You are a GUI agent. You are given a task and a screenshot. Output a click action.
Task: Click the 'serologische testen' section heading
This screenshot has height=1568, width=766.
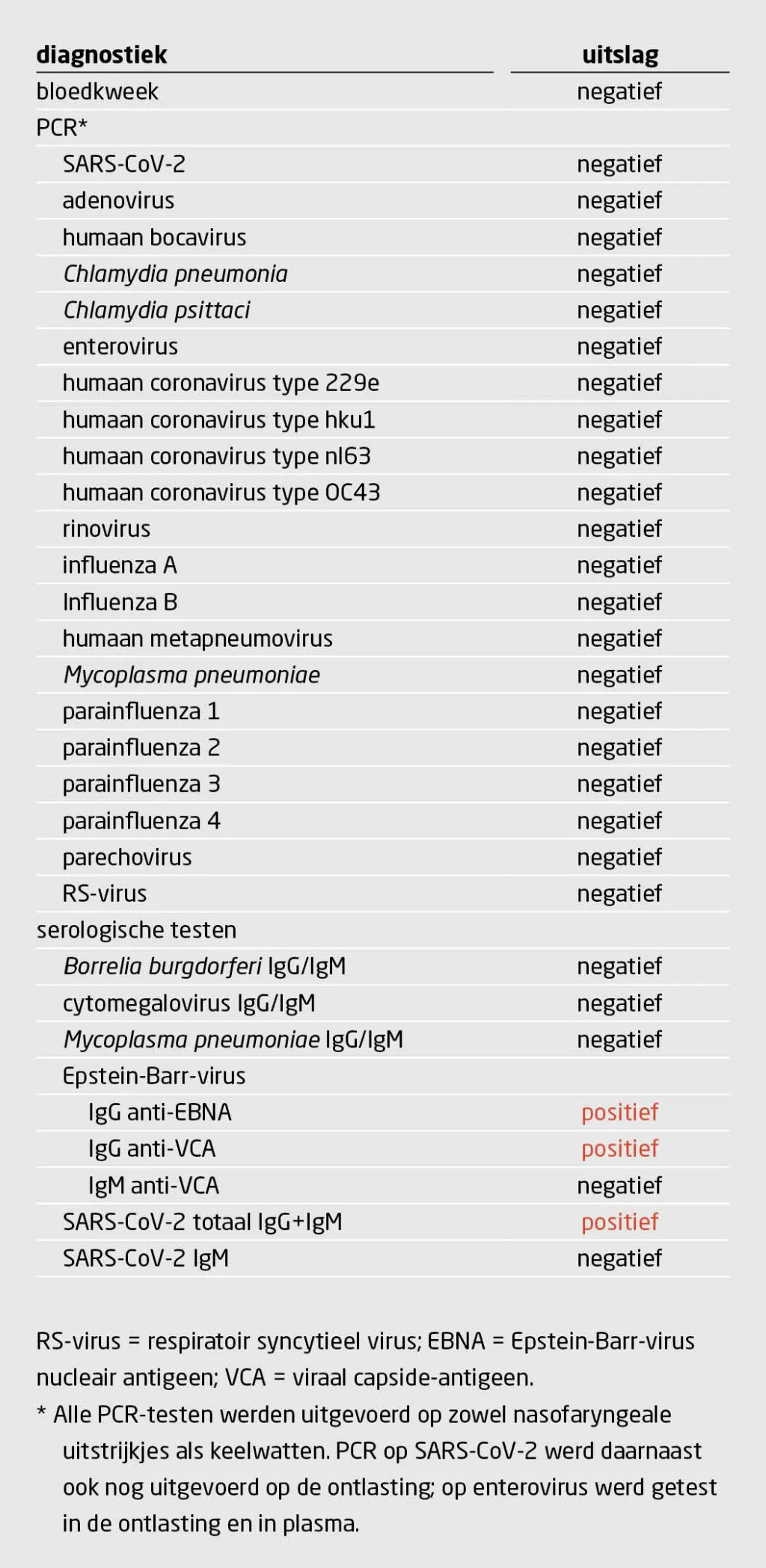point(136,930)
